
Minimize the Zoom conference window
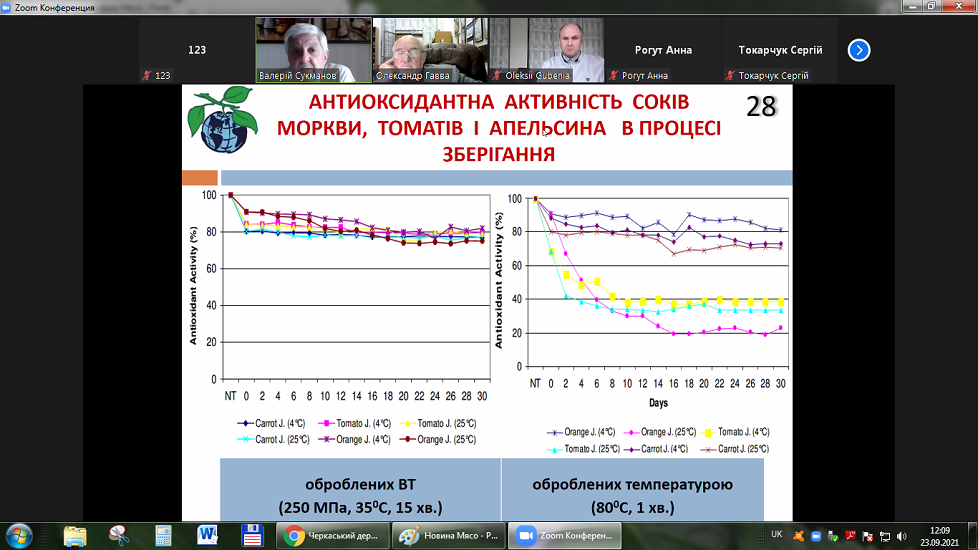coord(913,6)
